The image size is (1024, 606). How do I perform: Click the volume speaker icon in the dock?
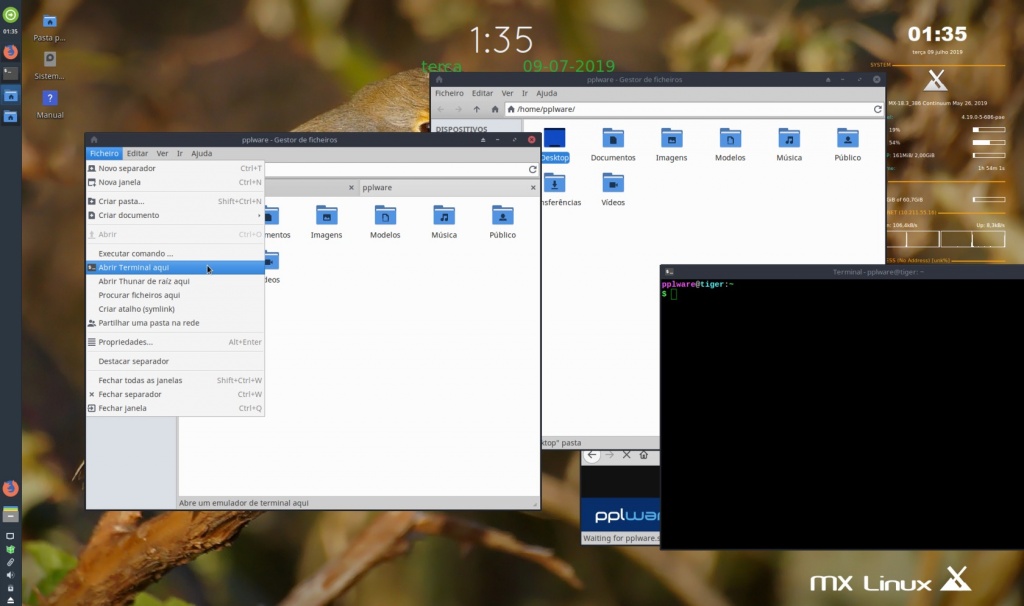click(x=12, y=574)
